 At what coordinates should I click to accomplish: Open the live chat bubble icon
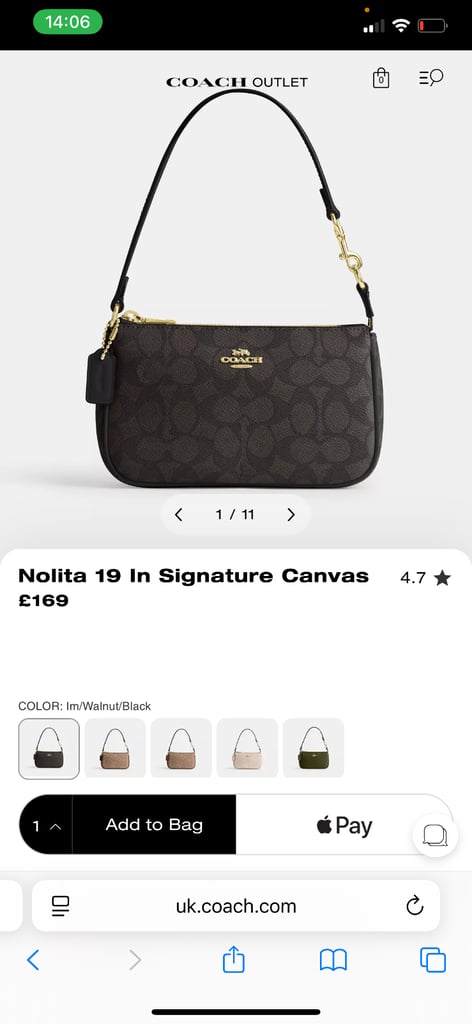[x=435, y=835]
